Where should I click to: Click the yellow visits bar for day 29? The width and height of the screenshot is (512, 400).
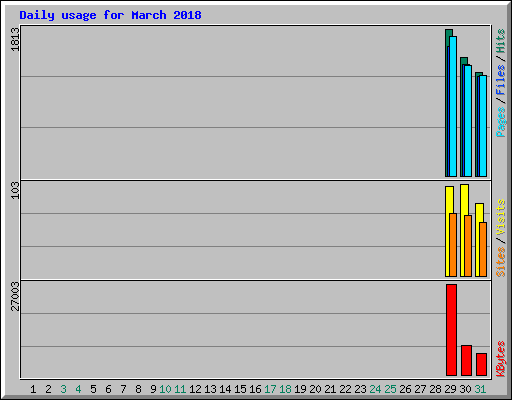tap(448, 231)
